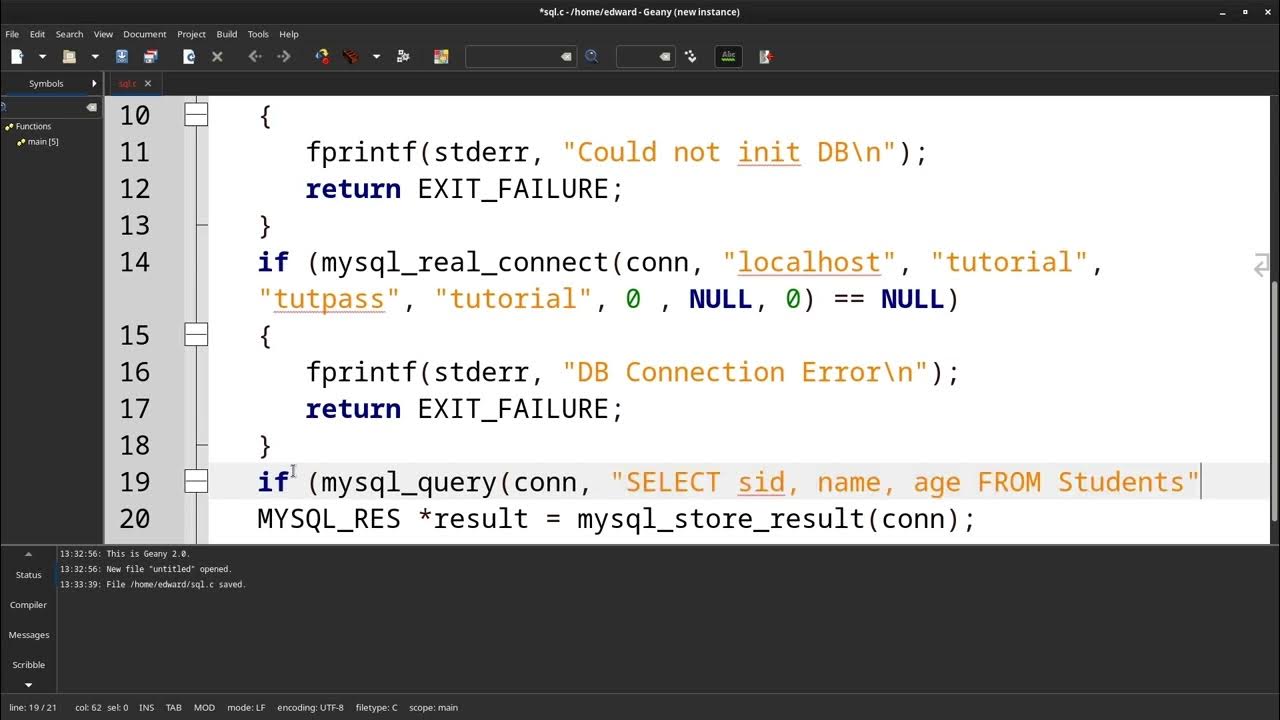Screen dimensions: 1280x720
Task: Open an existing file using the folder icon
Action: coord(69,57)
